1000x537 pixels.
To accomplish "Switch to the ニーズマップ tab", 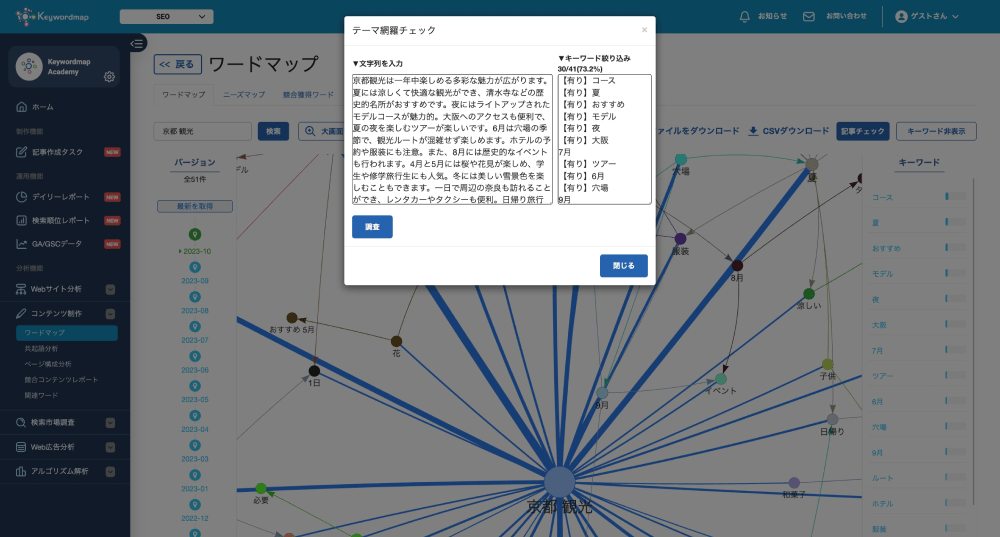I will (244, 94).
